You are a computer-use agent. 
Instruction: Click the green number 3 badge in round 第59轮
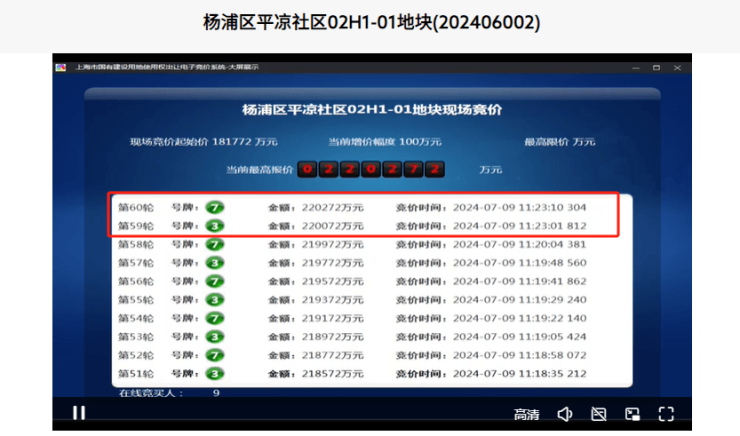(215, 226)
